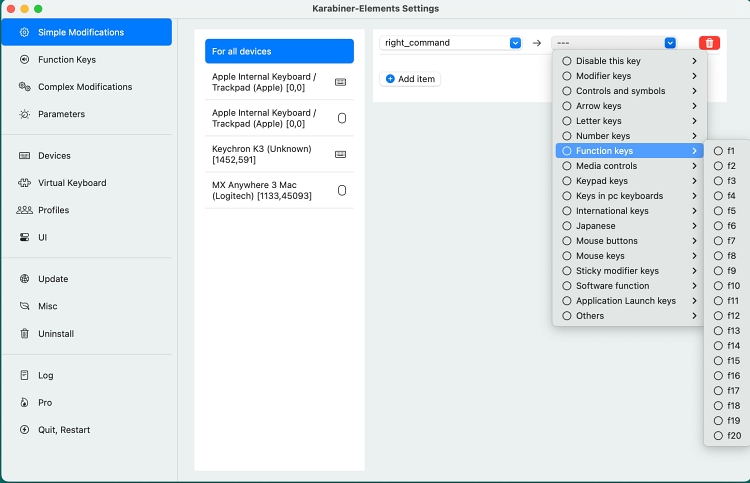Viewport: 750px width, 483px height.
Task: Select f5 radio option
Action: pyautogui.click(x=718, y=211)
